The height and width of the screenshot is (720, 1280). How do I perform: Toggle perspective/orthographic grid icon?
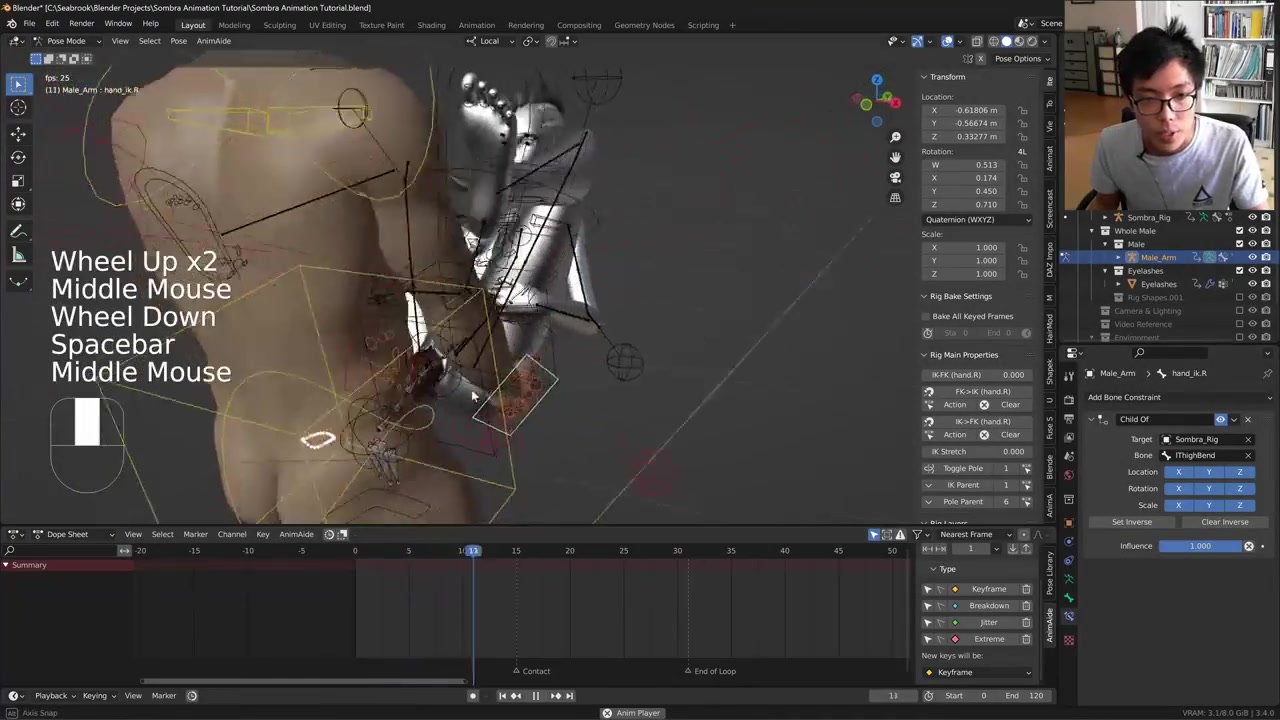click(895, 197)
